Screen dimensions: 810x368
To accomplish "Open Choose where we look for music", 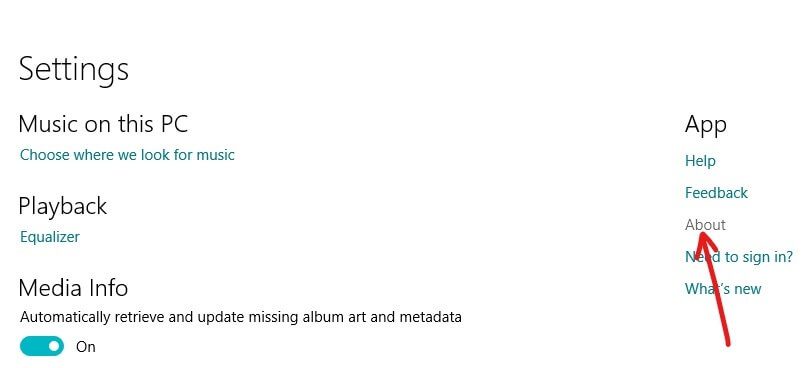I will (127, 155).
